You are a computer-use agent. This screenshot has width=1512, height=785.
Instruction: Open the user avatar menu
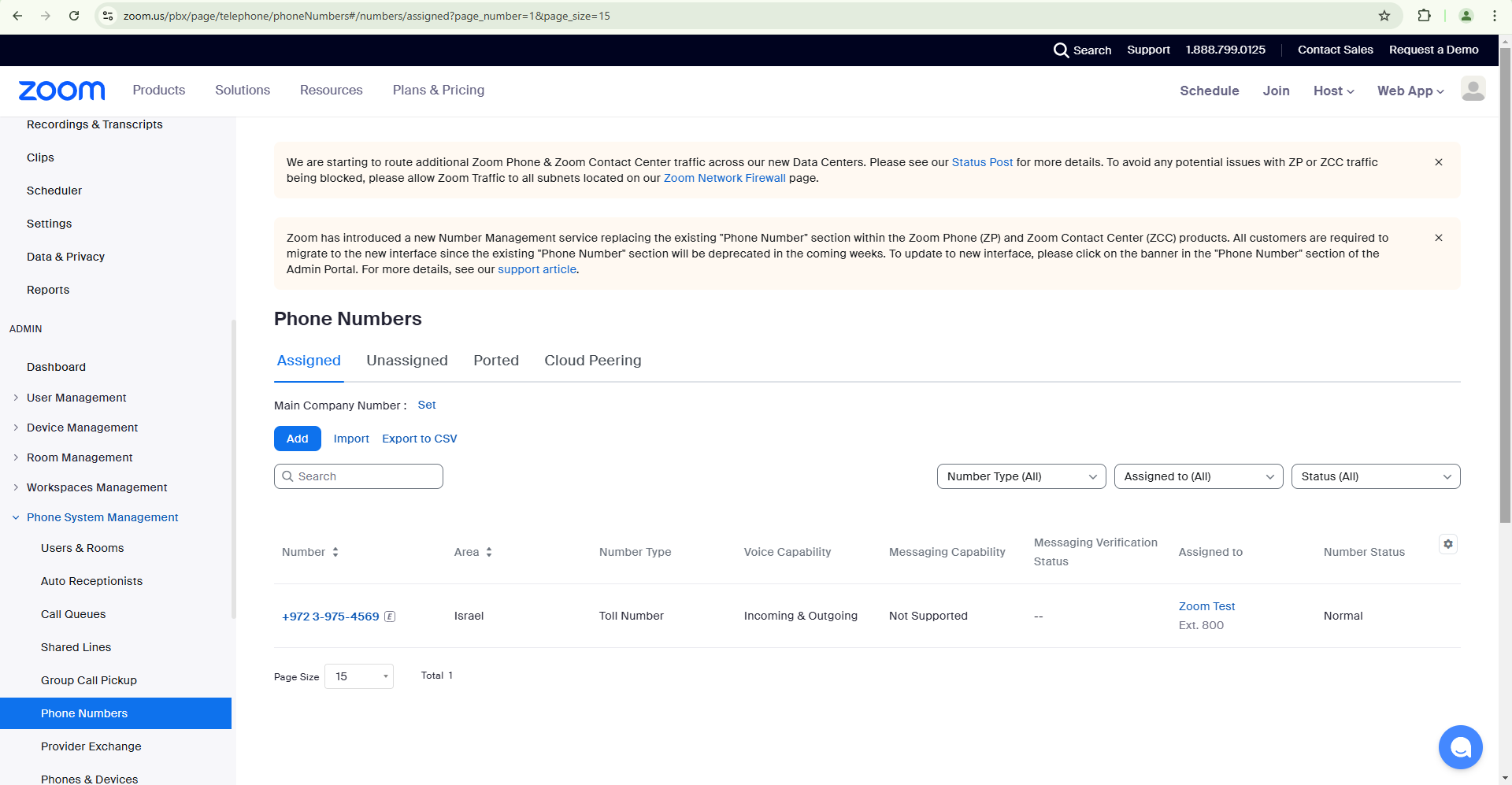[x=1473, y=89]
